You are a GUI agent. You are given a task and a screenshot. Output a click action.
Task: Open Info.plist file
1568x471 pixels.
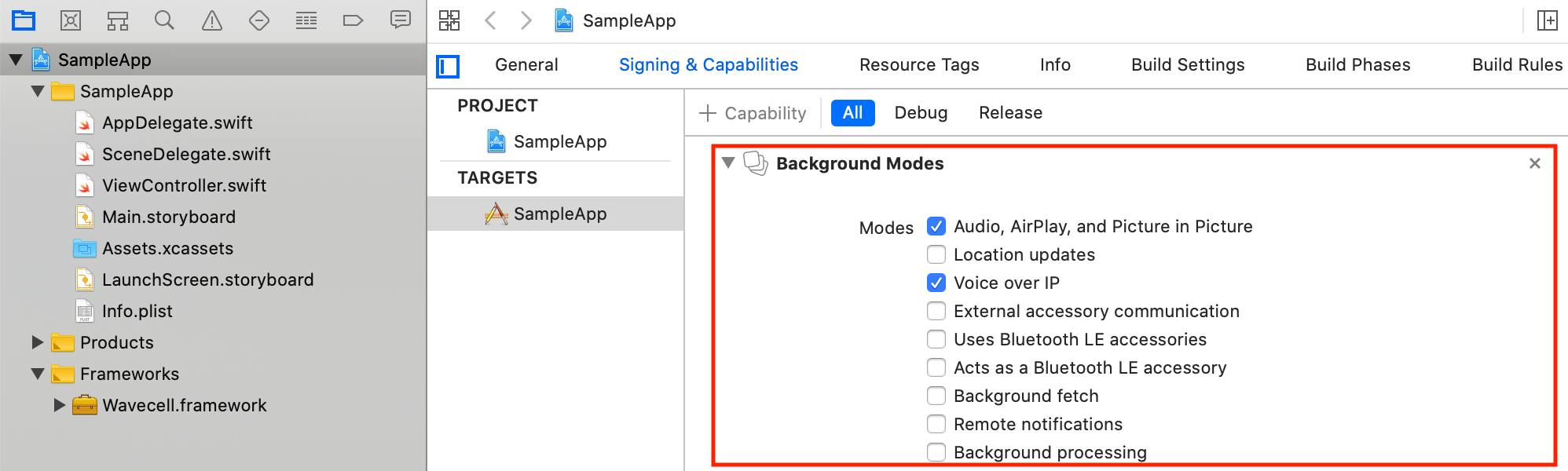pyautogui.click(x=137, y=311)
